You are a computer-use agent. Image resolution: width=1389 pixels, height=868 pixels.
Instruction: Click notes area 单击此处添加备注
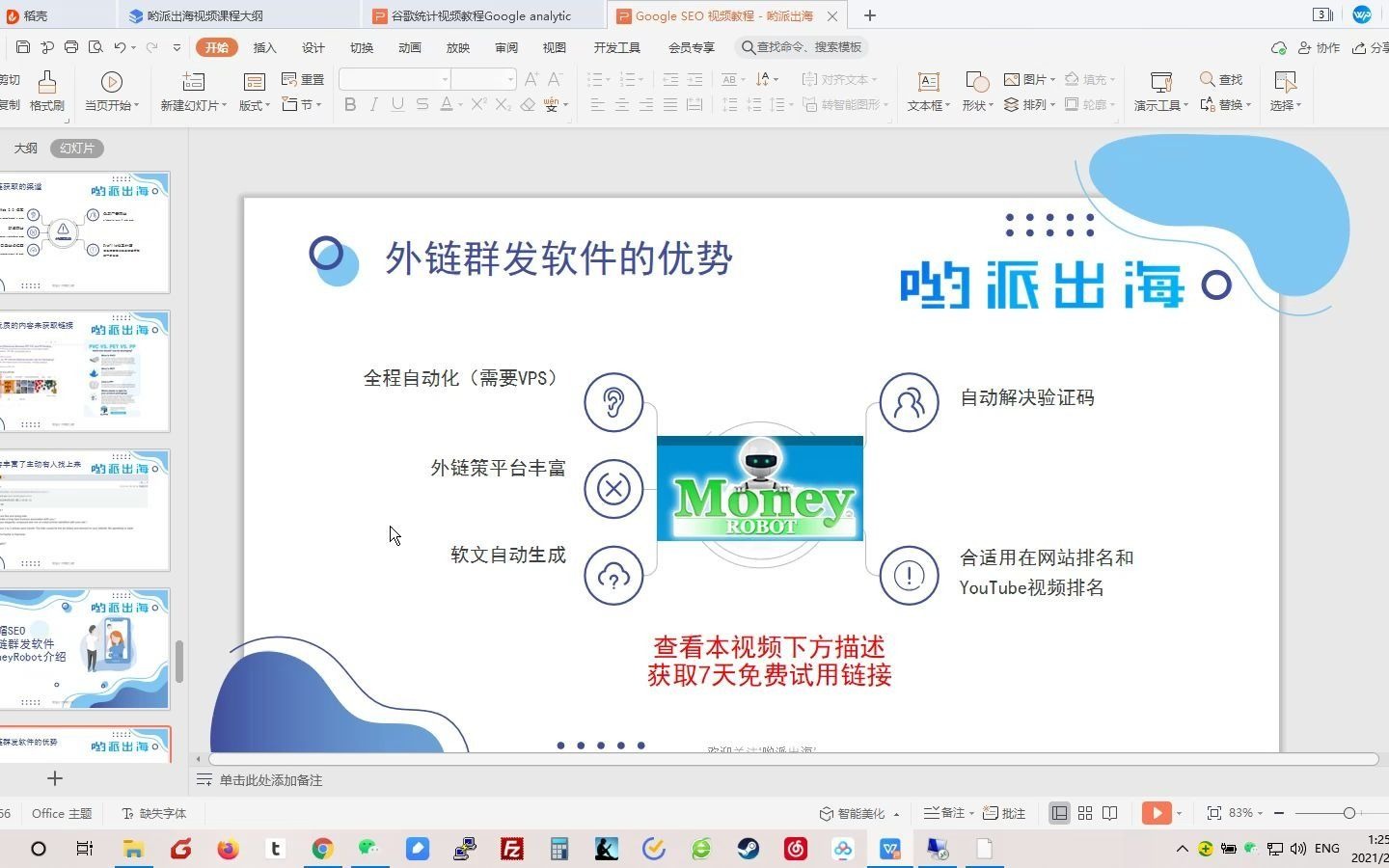(270, 780)
